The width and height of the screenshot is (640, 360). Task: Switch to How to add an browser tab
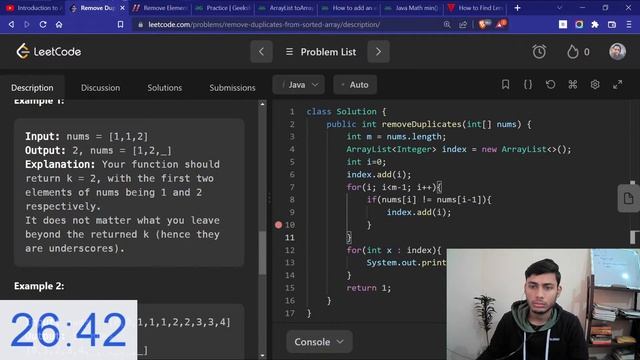[x=349, y=8]
